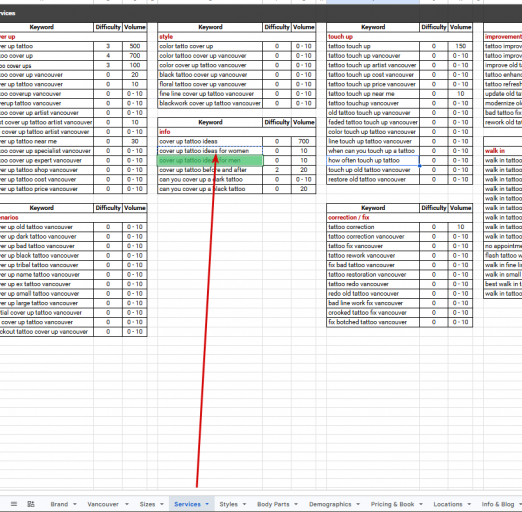
Task: Select cell 'restore old tattoo vancouver'
Action: point(373,179)
